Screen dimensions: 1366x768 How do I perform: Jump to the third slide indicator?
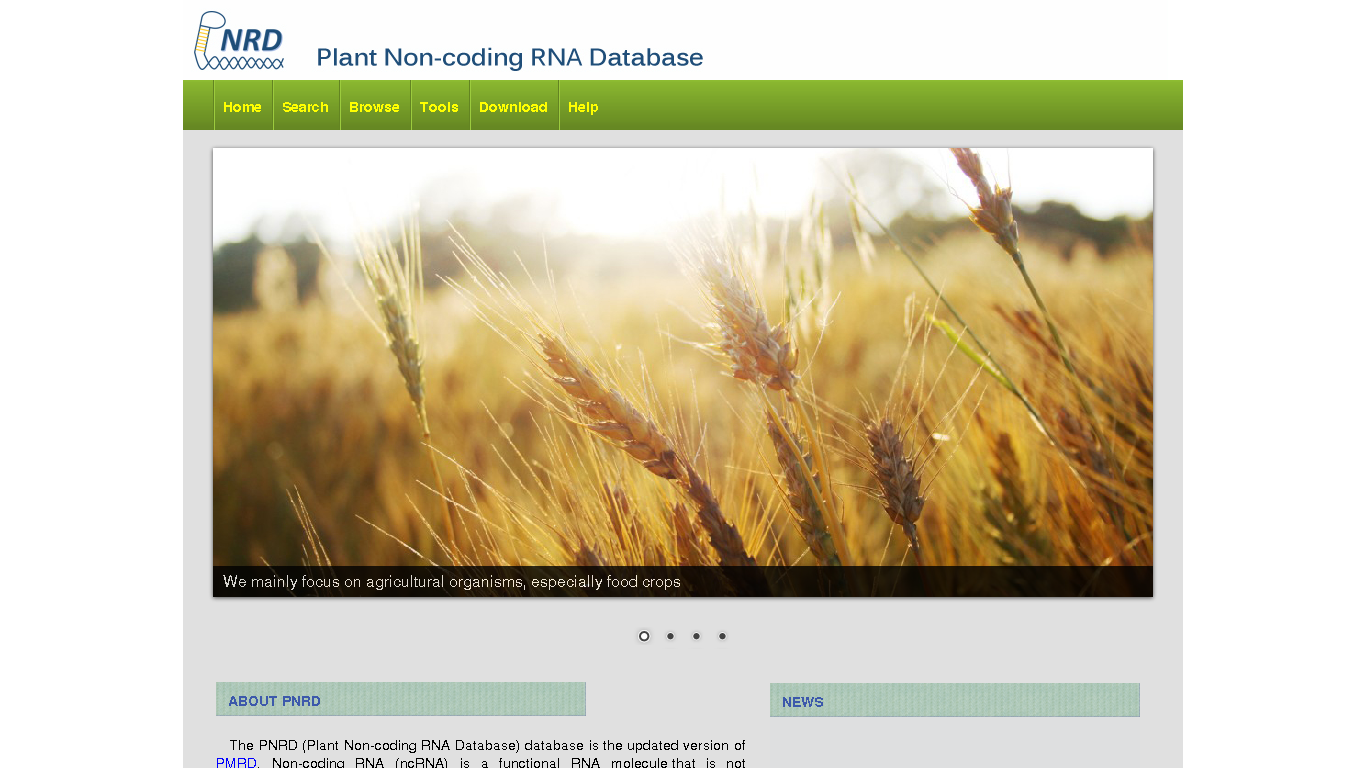(696, 636)
